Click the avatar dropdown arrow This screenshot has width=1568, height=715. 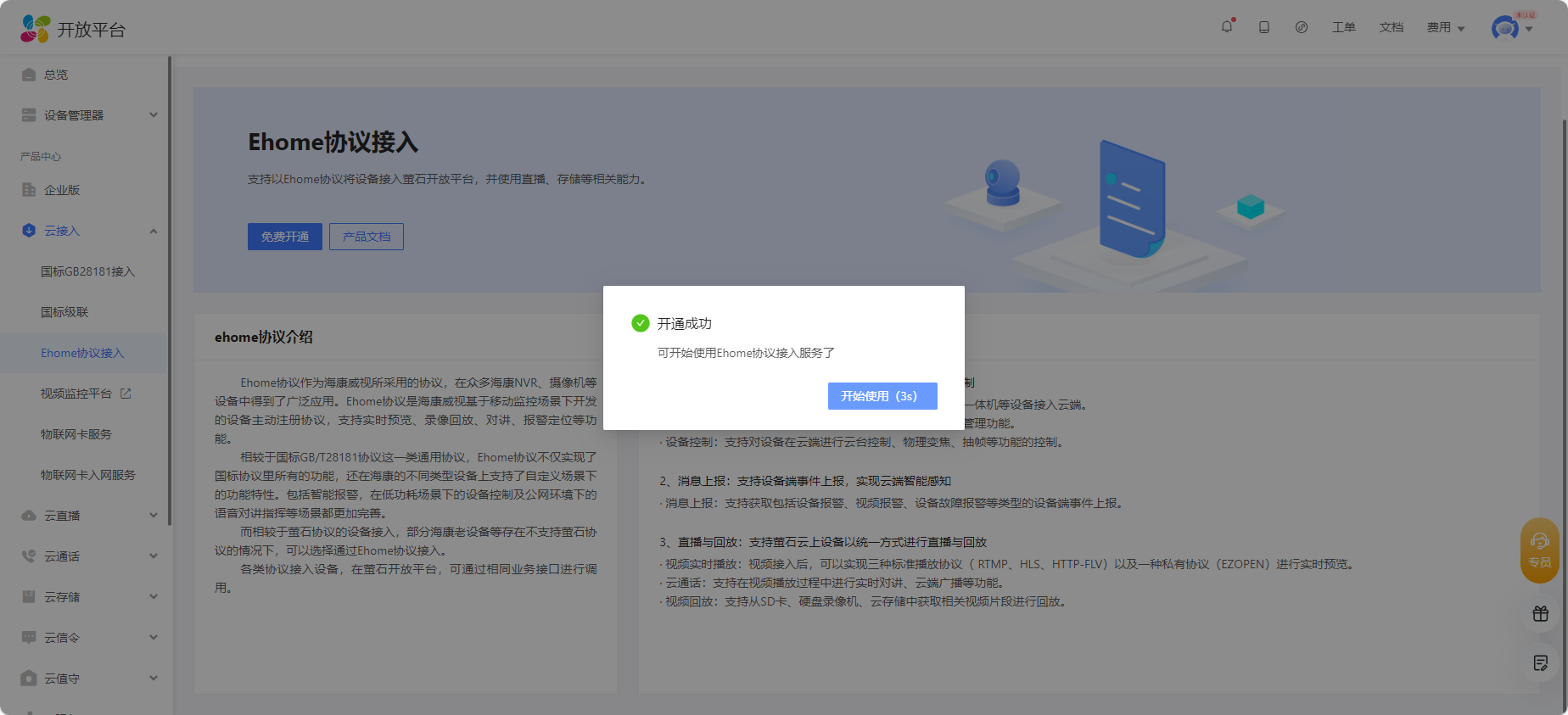click(x=1529, y=29)
